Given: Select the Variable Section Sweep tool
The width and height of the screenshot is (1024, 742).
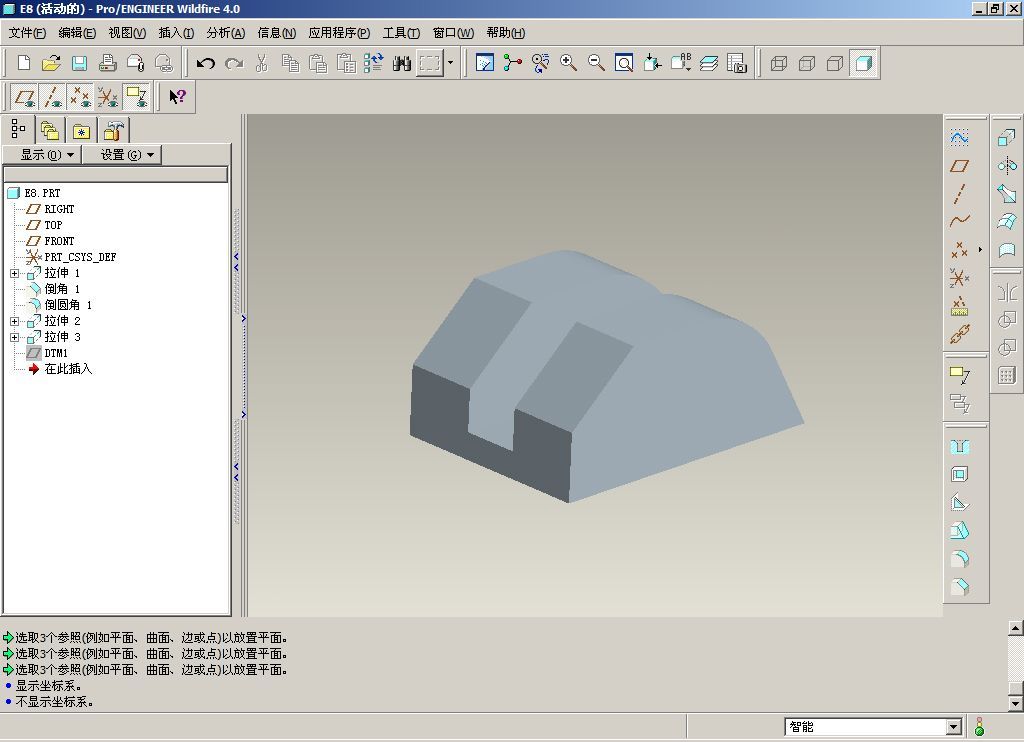Looking at the screenshot, I should pos(1006,194).
